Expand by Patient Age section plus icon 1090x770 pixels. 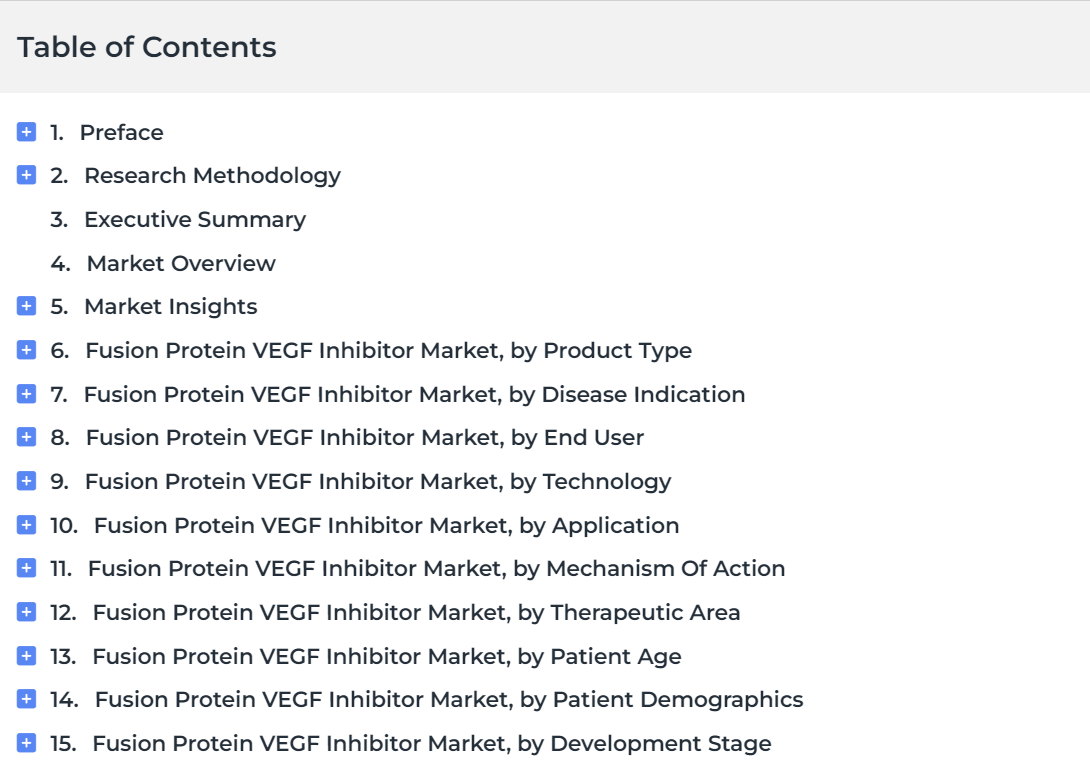(26, 655)
